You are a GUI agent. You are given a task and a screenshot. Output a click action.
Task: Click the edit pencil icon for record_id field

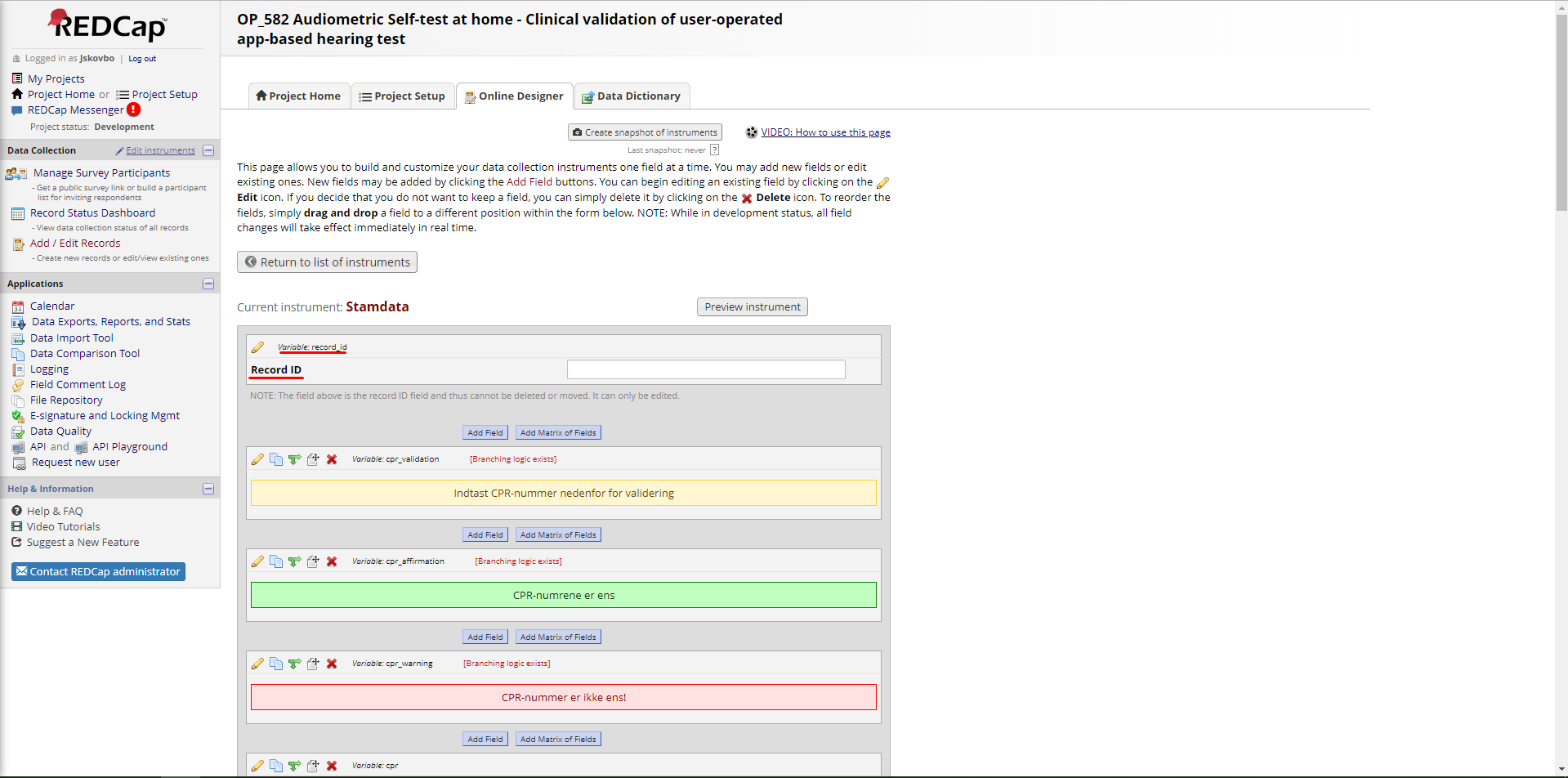pyautogui.click(x=257, y=347)
